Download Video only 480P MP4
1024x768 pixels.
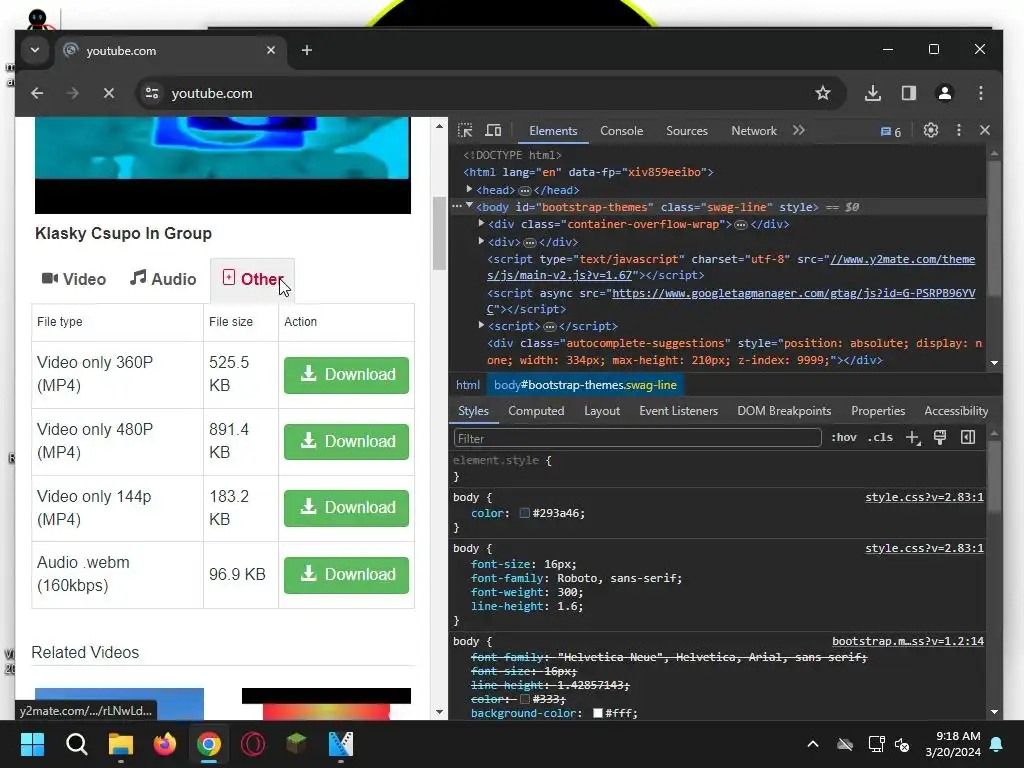[346, 441]
